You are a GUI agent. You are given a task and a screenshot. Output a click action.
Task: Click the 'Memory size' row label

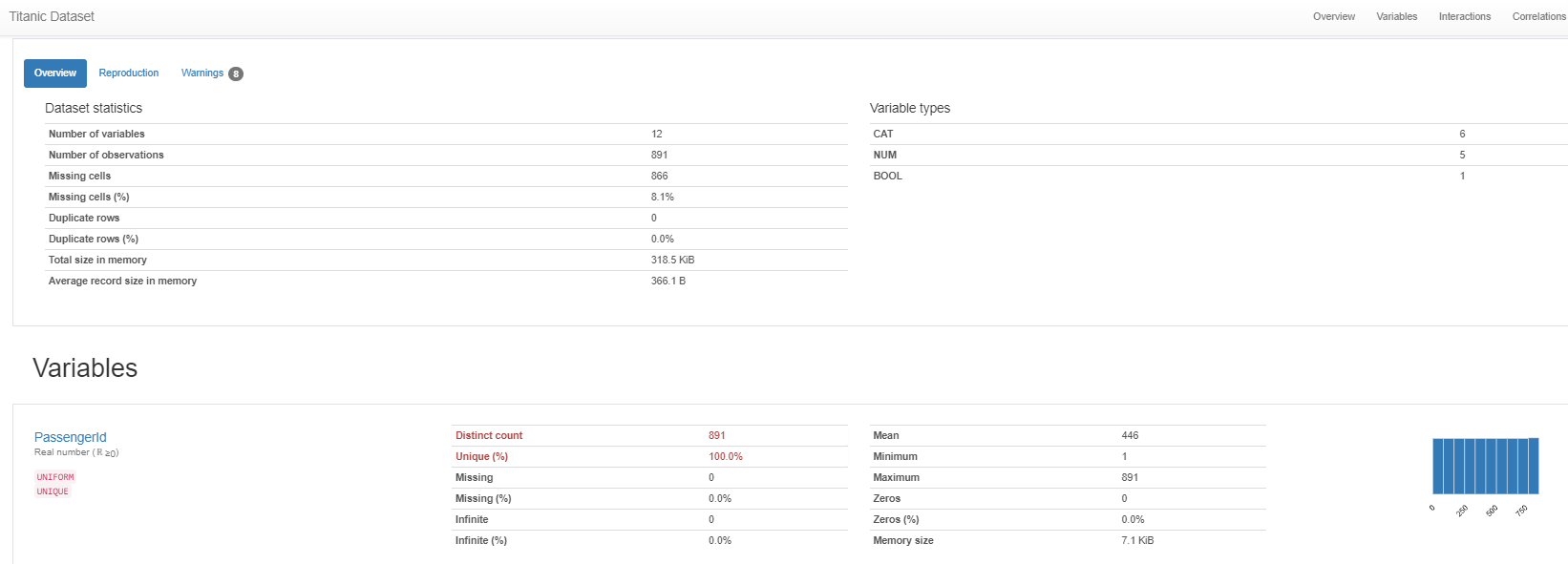[903, 540]
